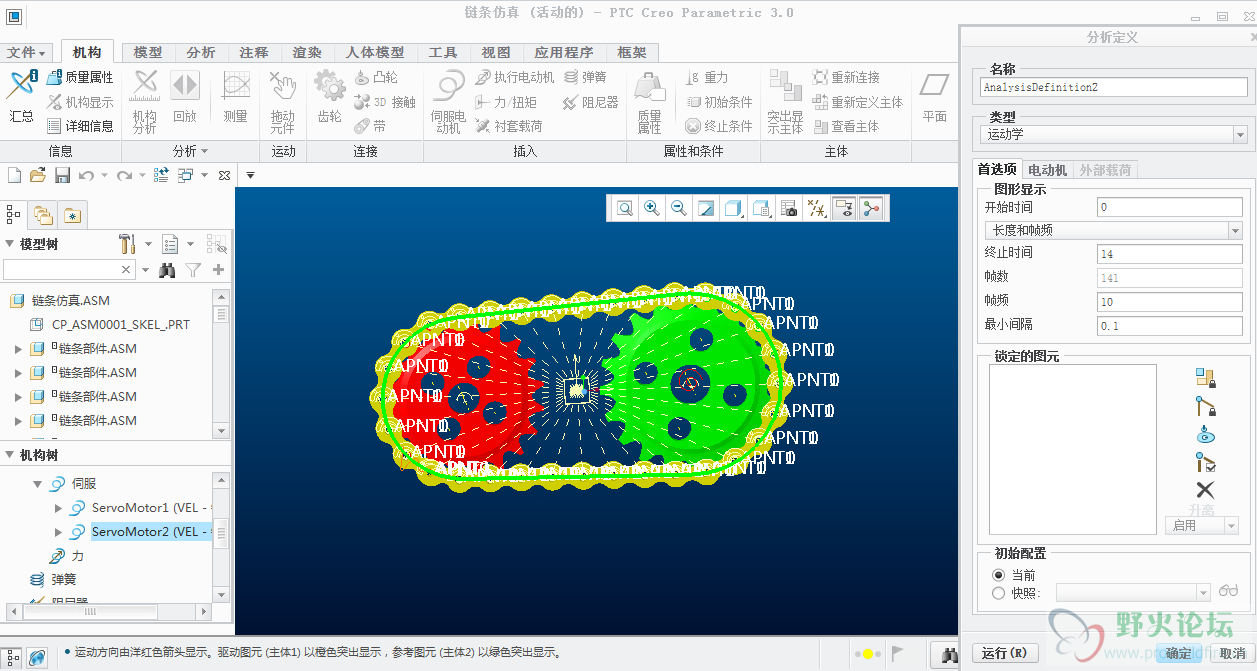Image resolution: width=1257 pixels, height=671 pixels.
Task: Click the open folder icon in quick access bar
Action: (38, 175)
